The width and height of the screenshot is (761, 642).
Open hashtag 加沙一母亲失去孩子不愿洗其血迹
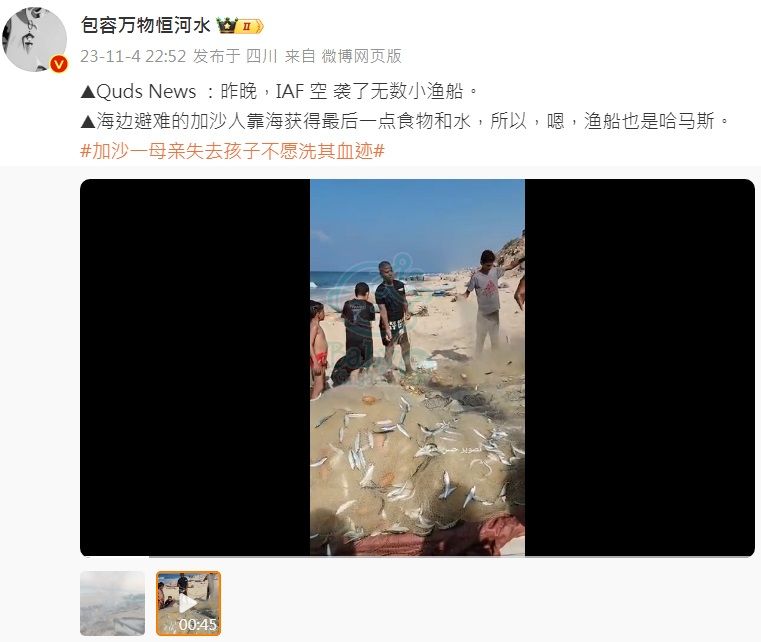tap(232, 151)
